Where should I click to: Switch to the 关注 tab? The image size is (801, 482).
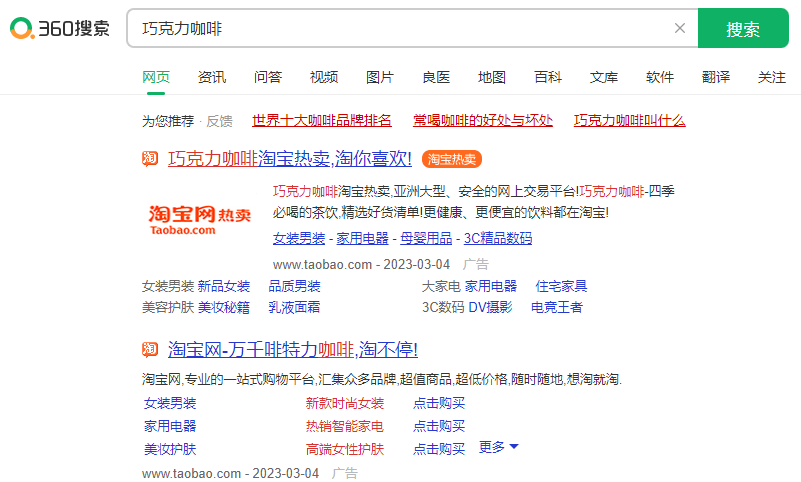pyautogui.click(x=771, y=77)
